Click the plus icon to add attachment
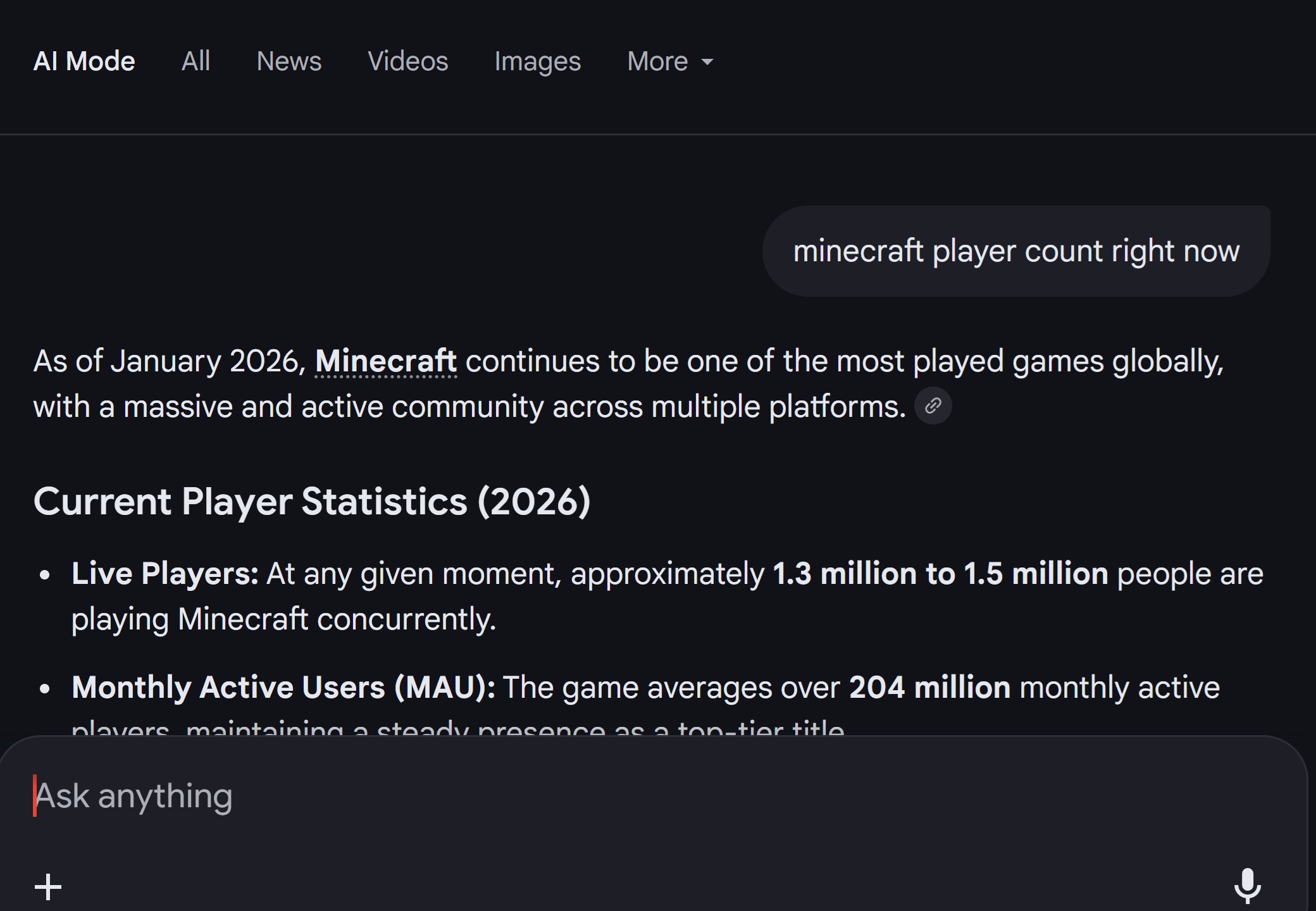 (x=48, y=887)
